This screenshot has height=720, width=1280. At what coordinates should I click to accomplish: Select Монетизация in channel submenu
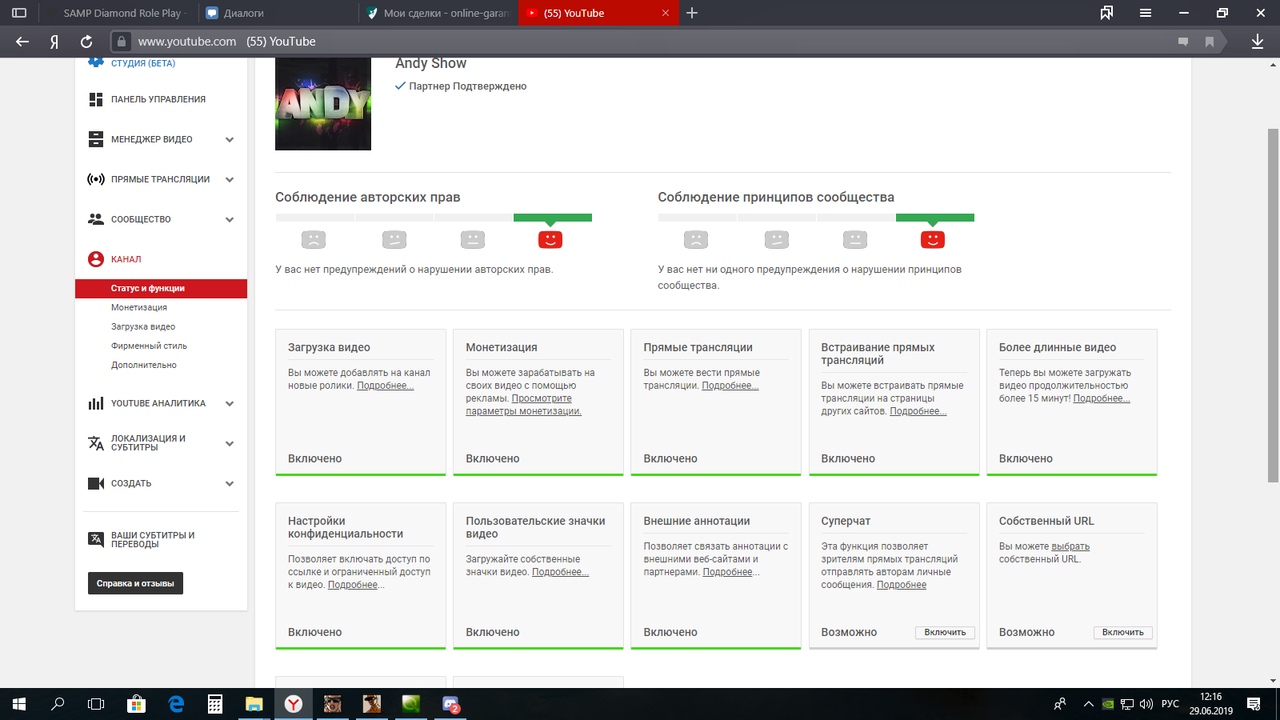139,308
